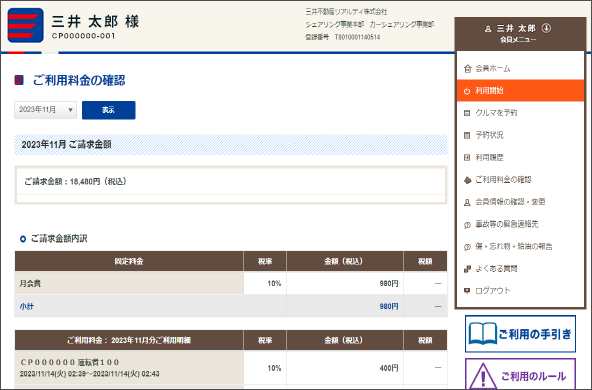Screen dimensions: 592x390
Task: Choose クルマを予約 in the menu
Action: pyautogui.click(x=520, y=113)
